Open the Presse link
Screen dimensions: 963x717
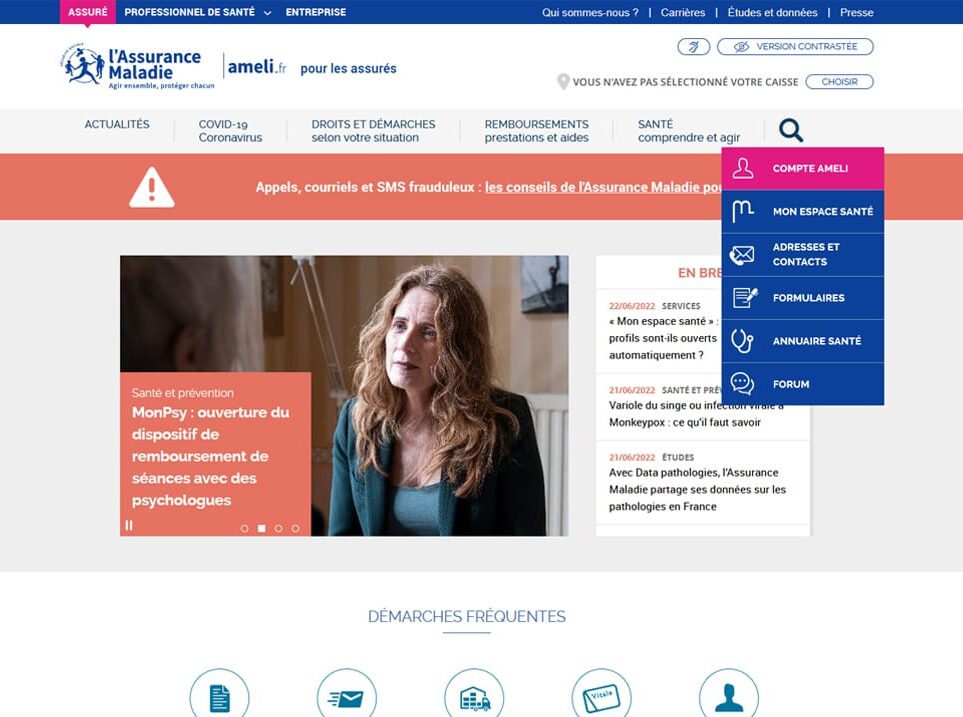(857, 12)
